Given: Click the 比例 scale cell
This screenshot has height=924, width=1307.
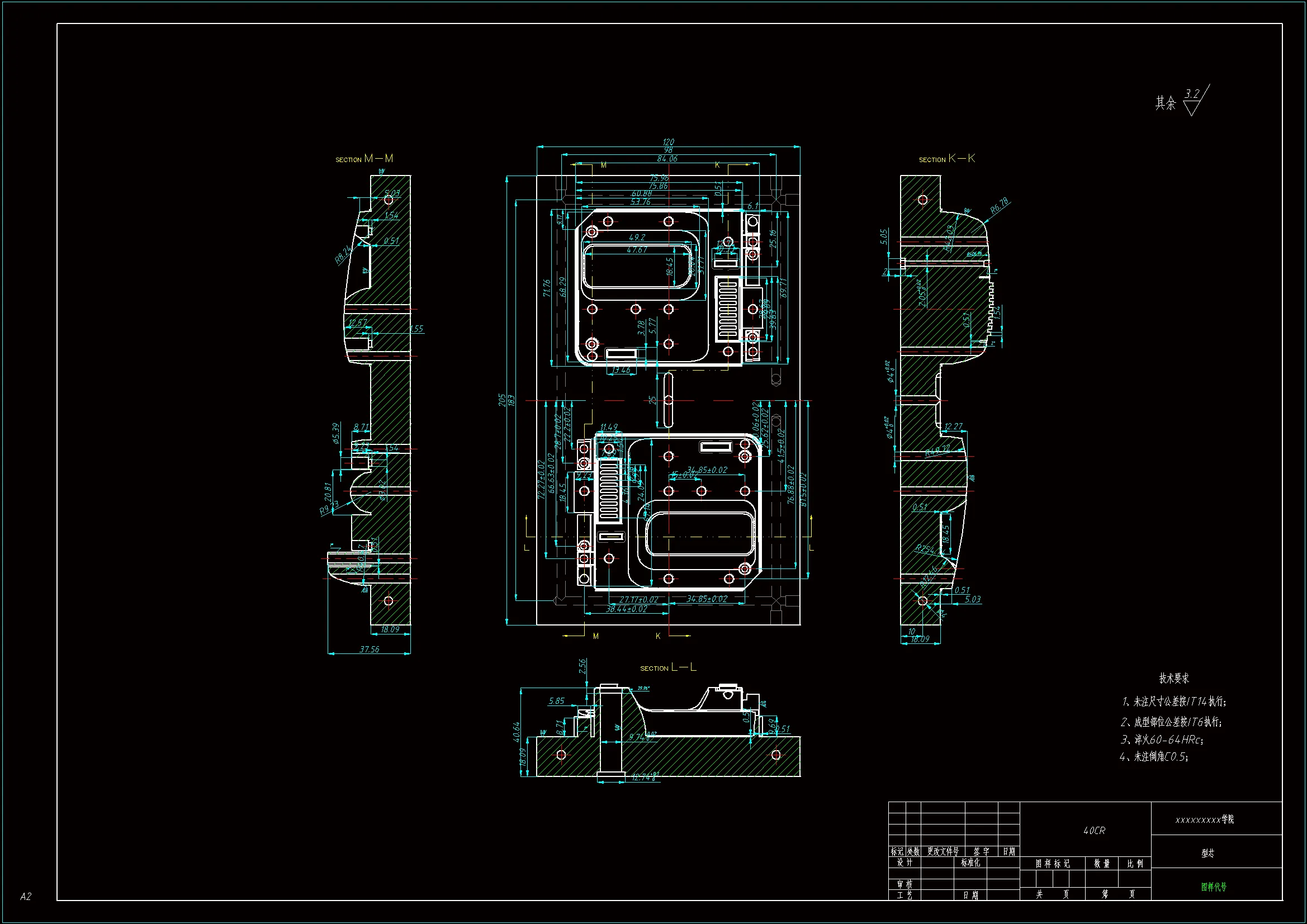Looking at the screenshot, I should 1135,864.
